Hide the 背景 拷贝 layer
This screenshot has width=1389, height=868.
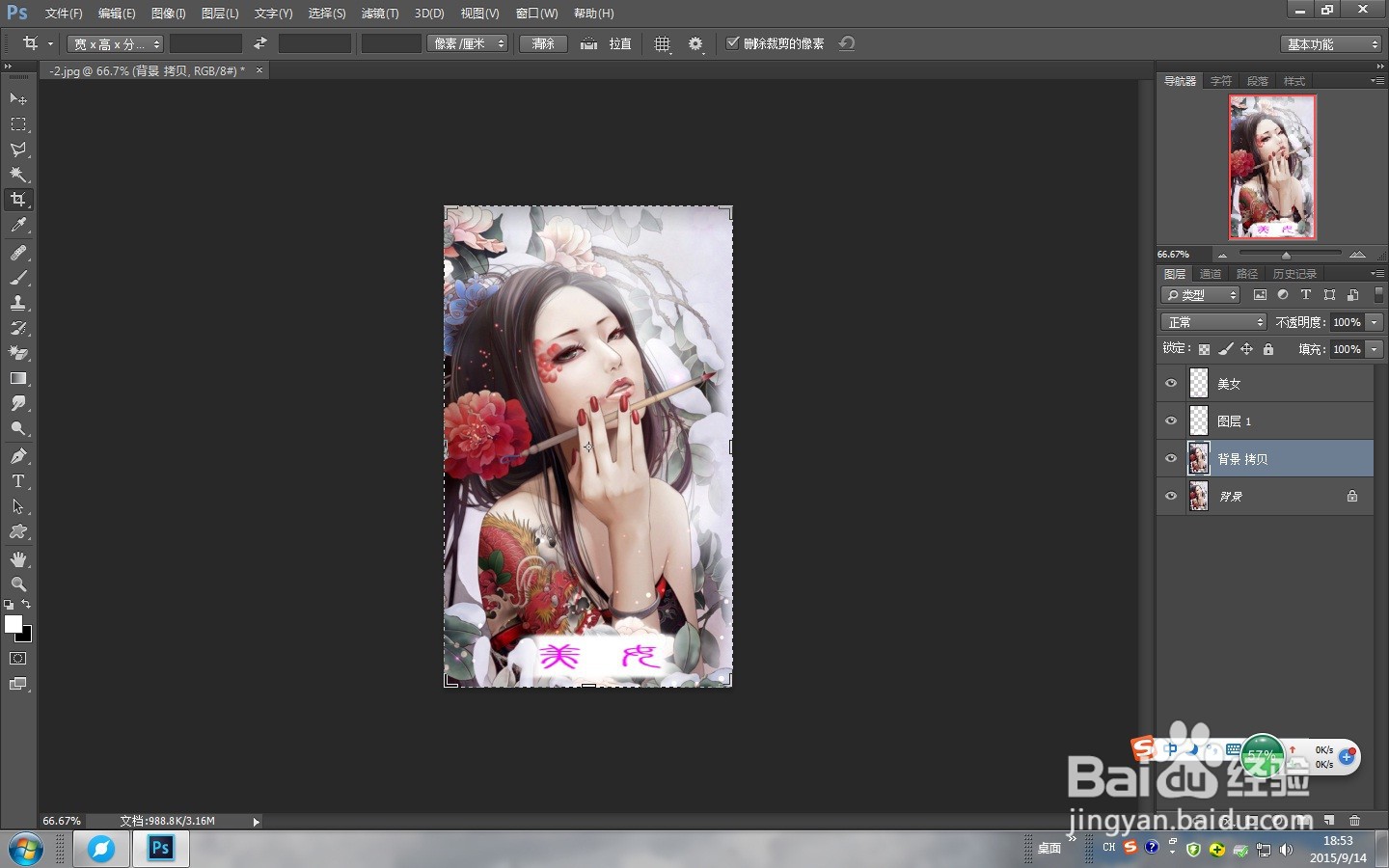tap(1171, 458)
